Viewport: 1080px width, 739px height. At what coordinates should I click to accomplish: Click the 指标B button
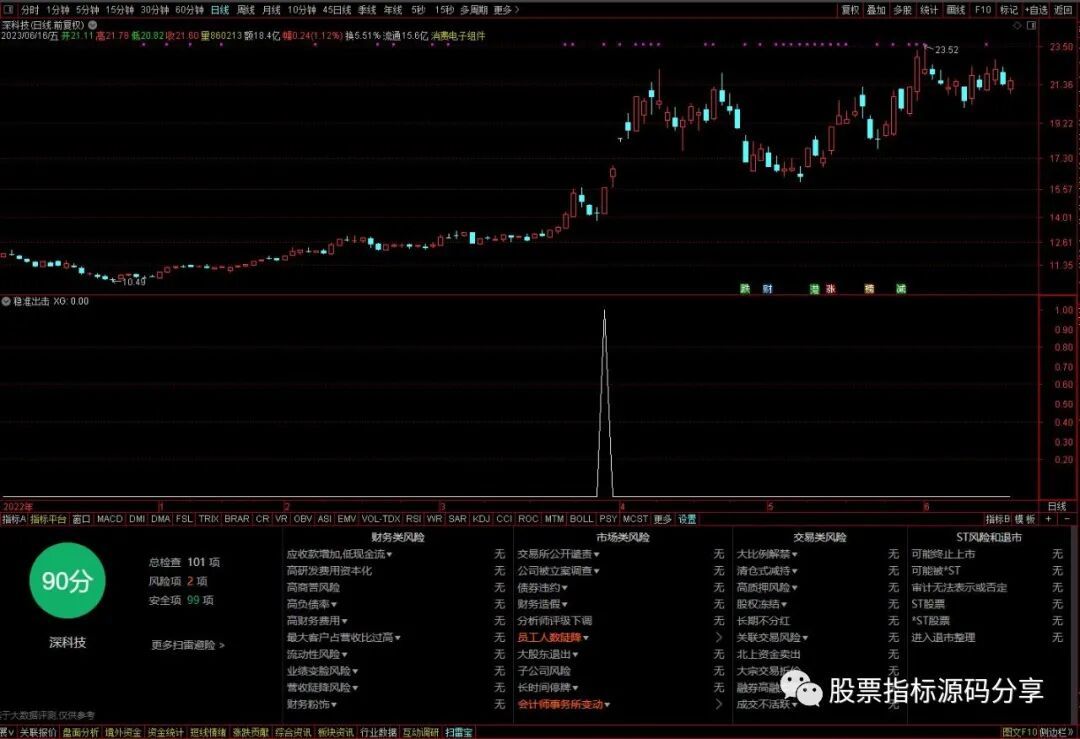[x=997, y=519]
